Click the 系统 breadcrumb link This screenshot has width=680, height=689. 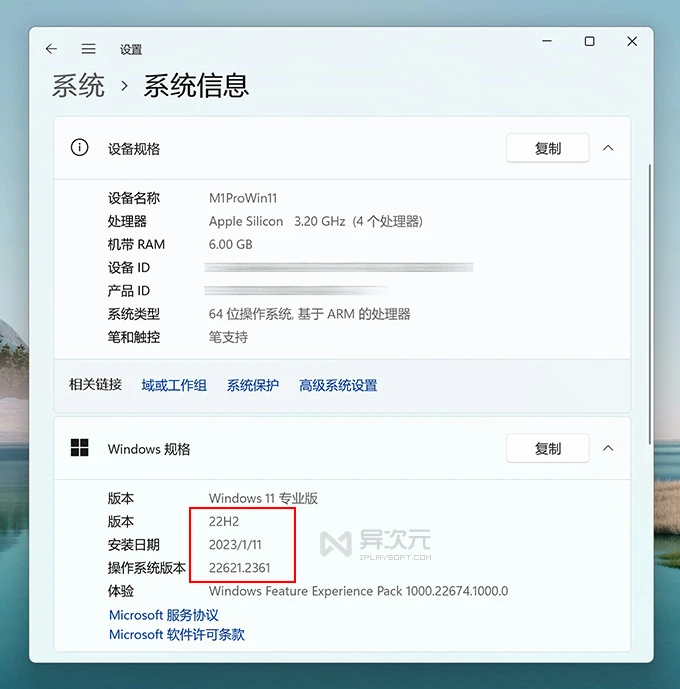pyautogui.click(x=79, y=85)
